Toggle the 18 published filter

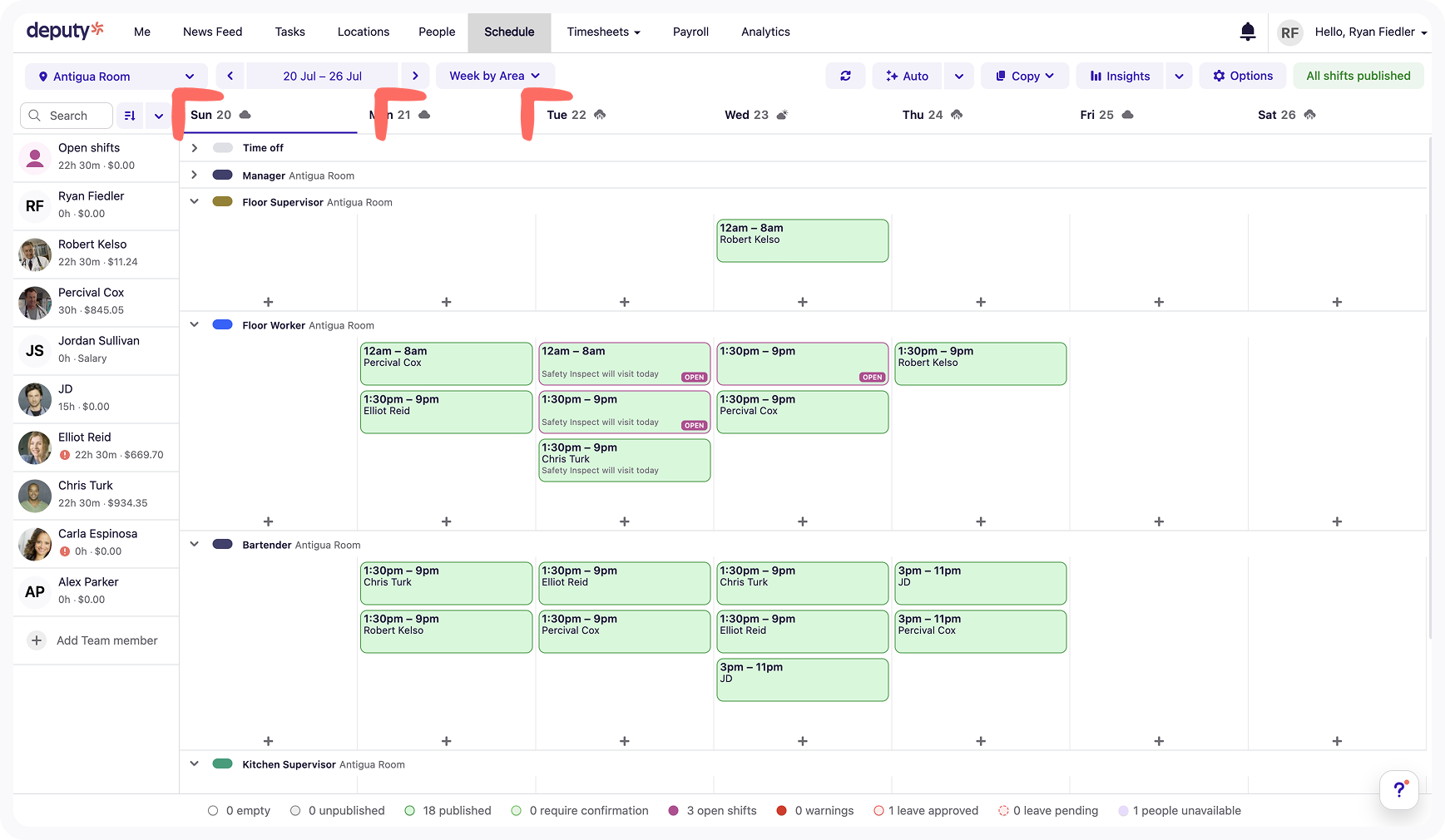[x=448, y=811]
